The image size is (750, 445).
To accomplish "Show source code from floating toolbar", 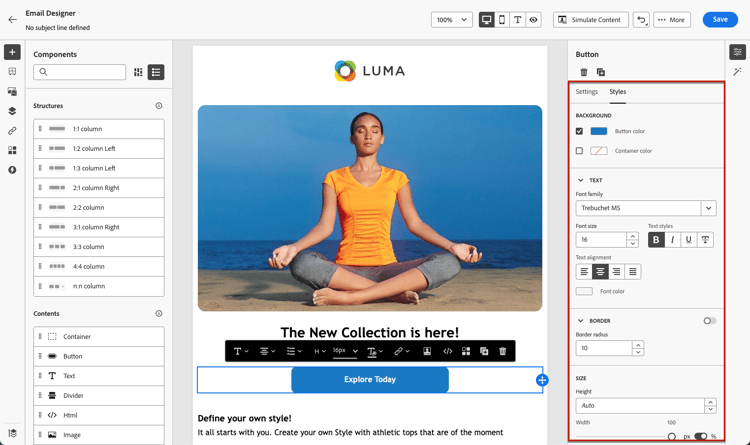I will coord(448,351).
